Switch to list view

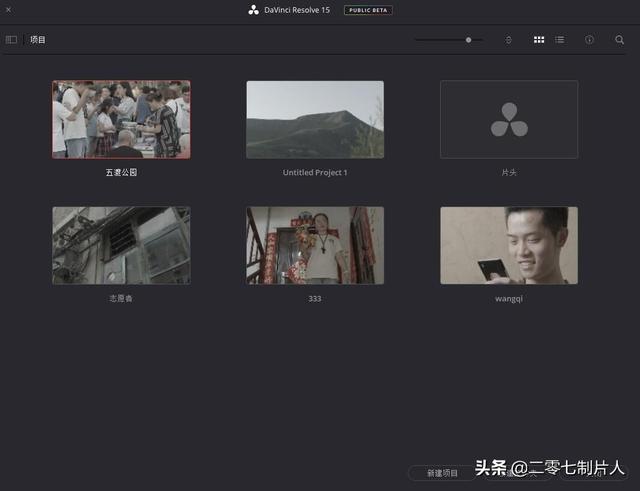[560, 40]
